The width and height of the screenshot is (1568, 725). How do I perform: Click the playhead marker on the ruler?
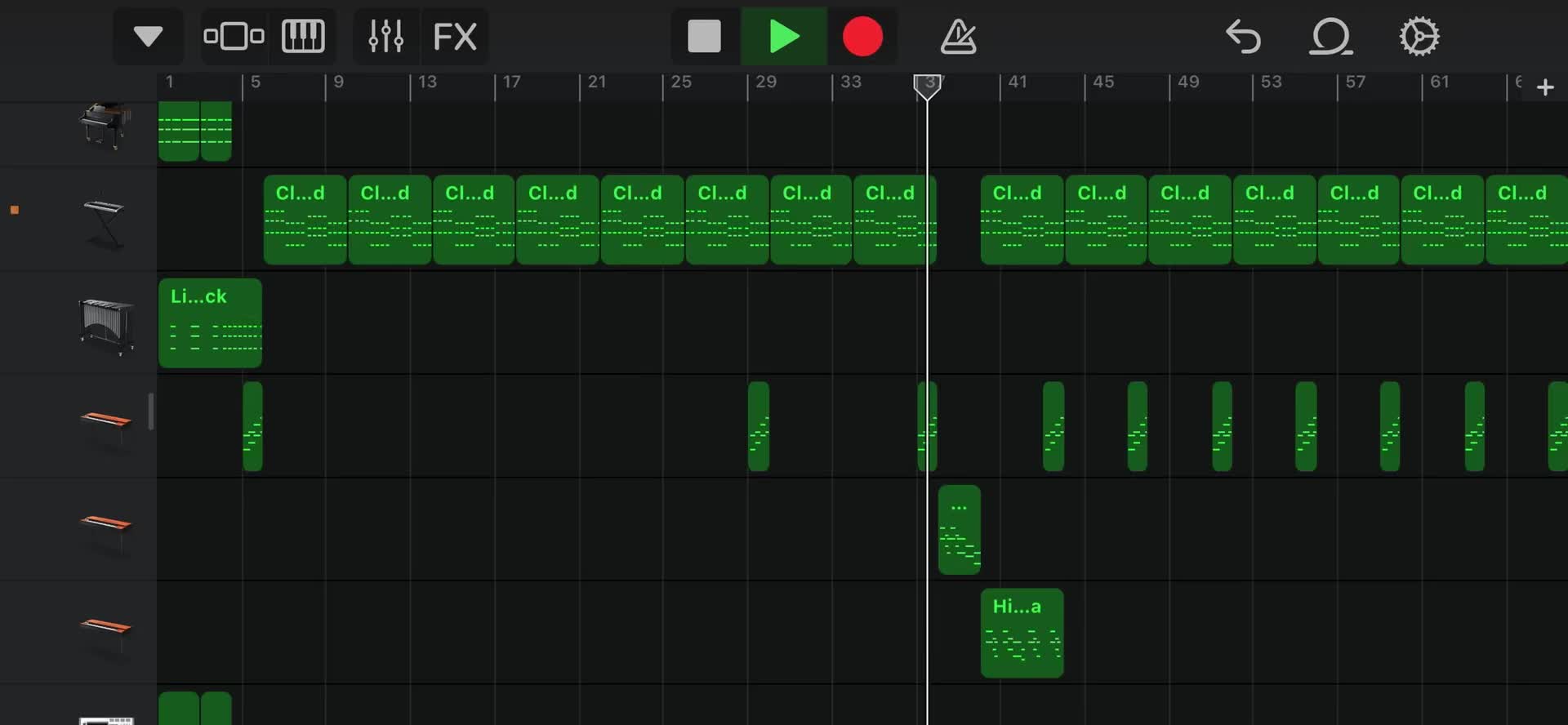pos(927,87)
